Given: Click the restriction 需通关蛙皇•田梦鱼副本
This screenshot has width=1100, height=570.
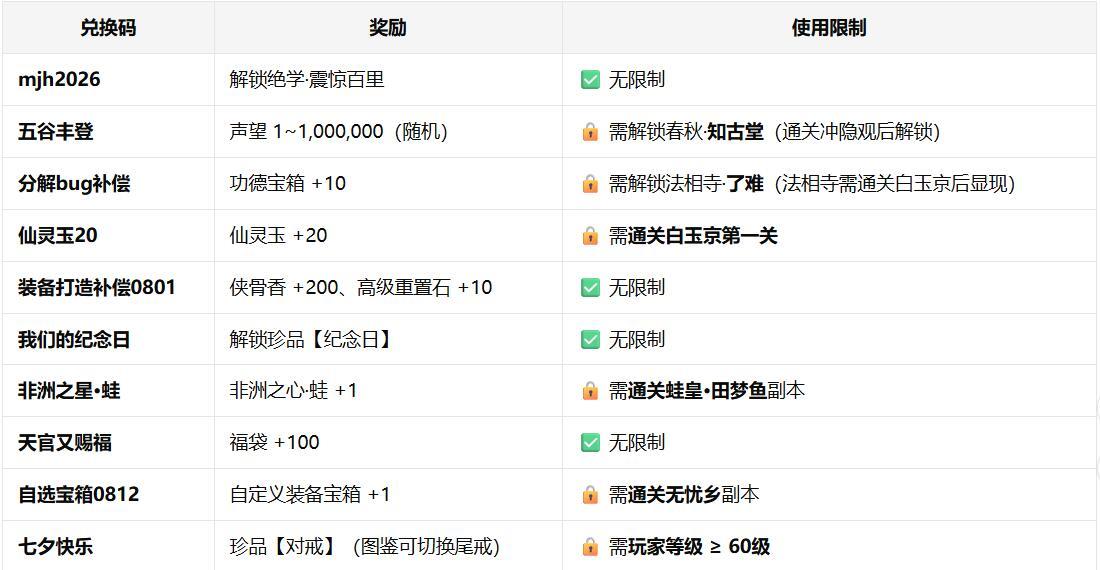Looking at the screenshot, I should [x=706, y=391].
